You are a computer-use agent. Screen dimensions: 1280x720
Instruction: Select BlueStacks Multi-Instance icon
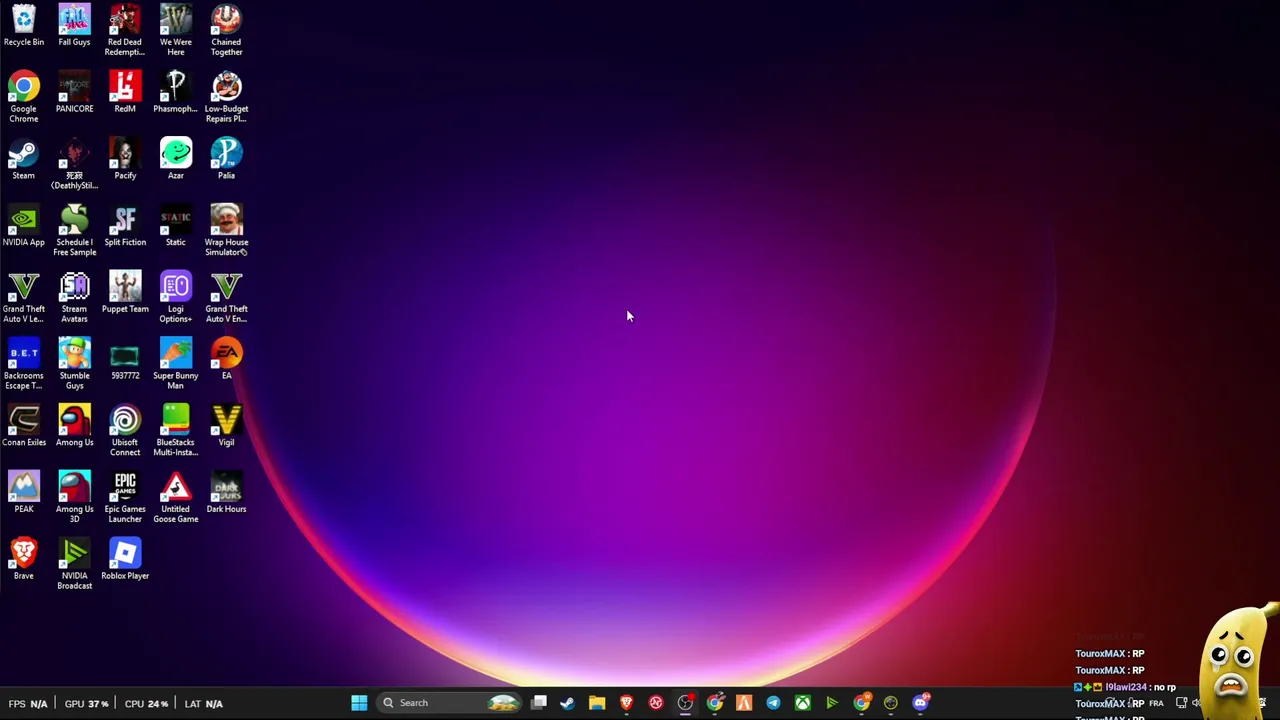pos(175,431)
